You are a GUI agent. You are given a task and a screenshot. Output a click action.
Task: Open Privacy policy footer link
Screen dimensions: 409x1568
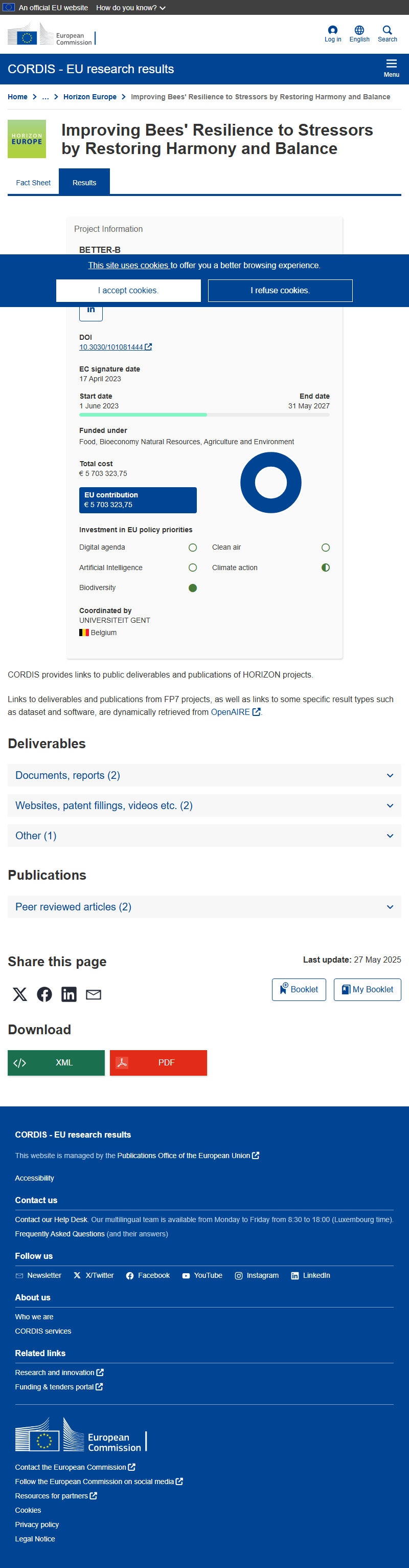coord(37,1524)
